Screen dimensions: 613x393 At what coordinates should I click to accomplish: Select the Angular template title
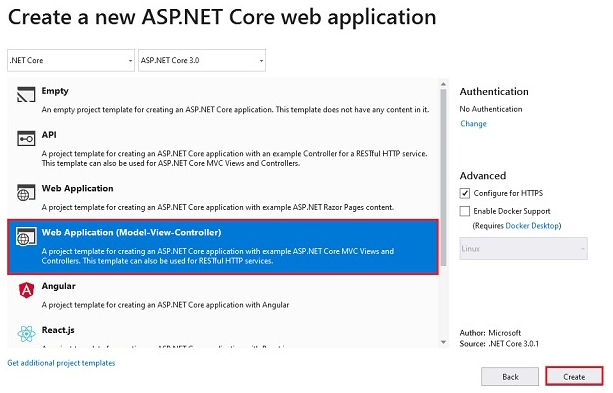(59, 286)
